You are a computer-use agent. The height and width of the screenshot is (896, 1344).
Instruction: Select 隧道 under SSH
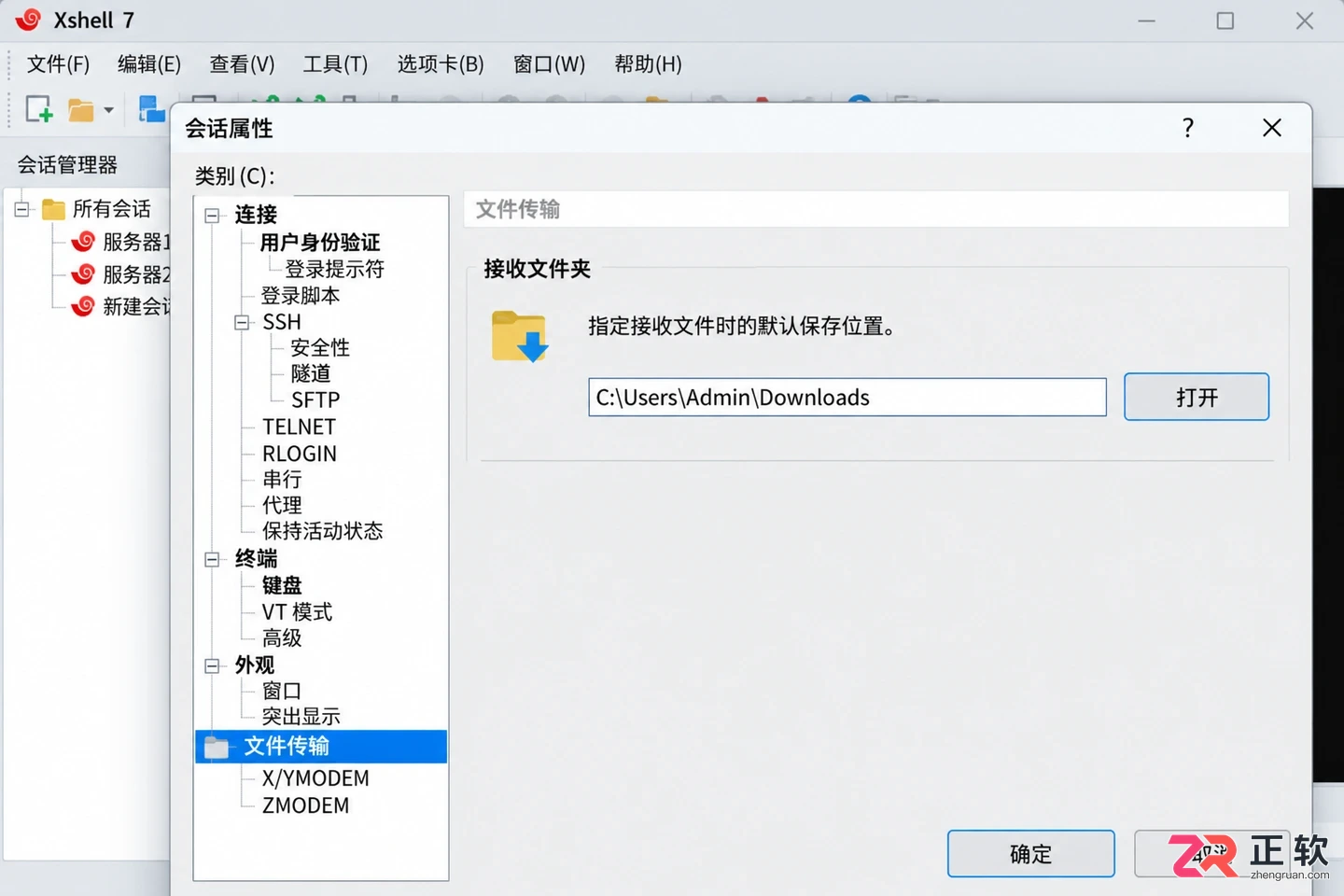click(x=311, y=374)
